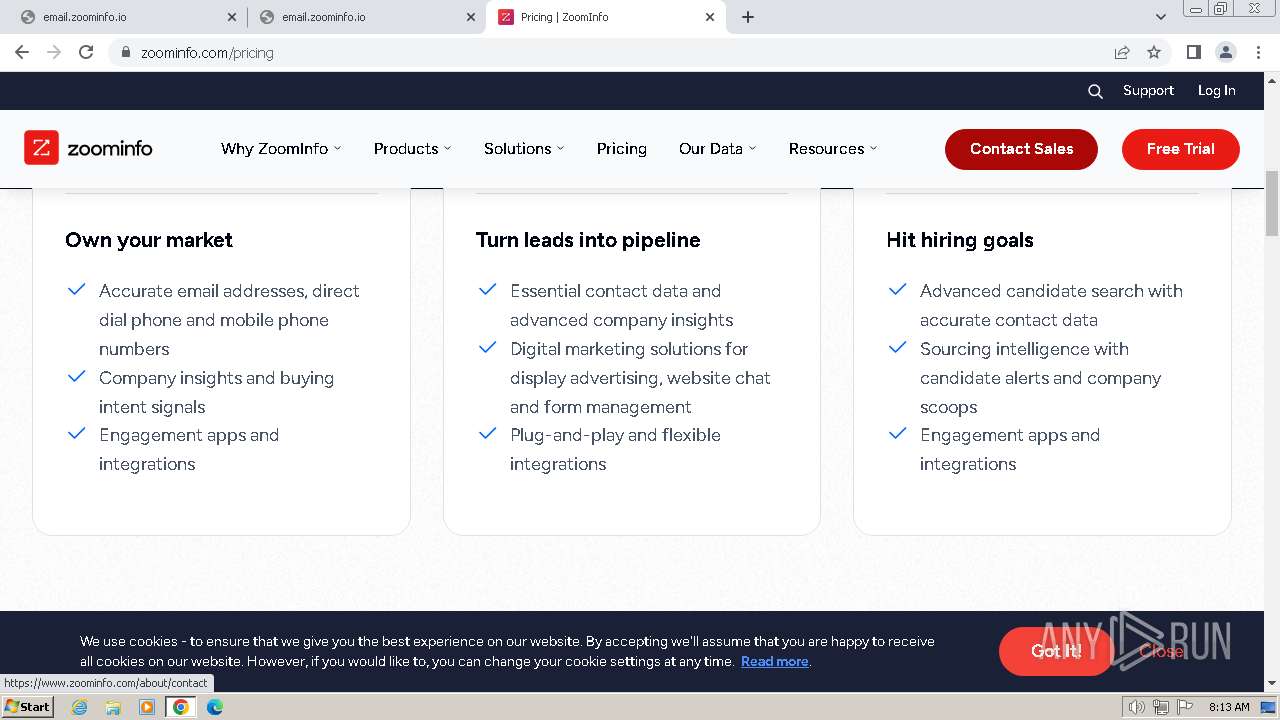The width and height of the screenshot is (1280, 720).
Task: Expand the Products dropdown
Action: click(x=412, y=148)
